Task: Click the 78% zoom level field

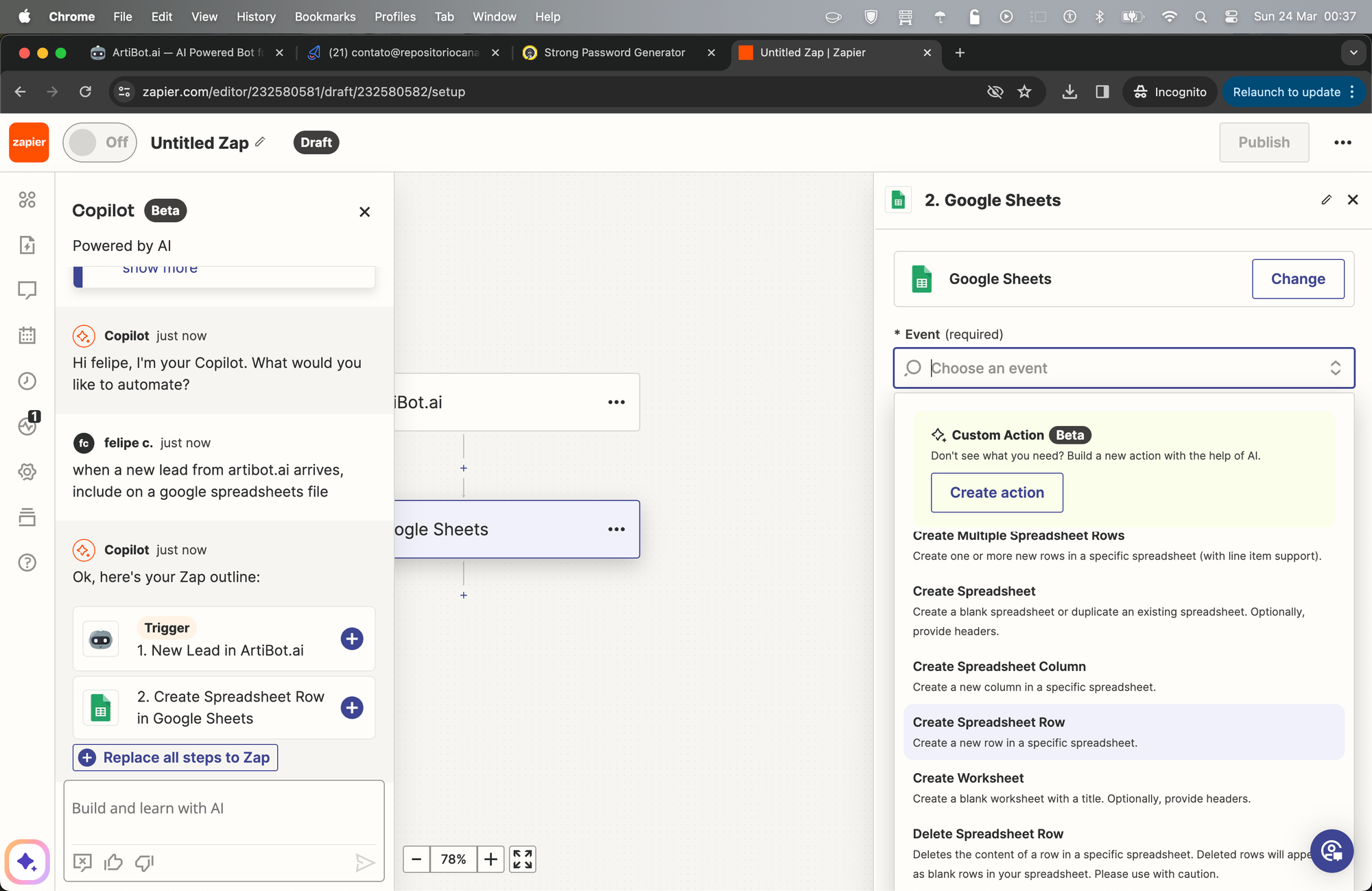Action: pos(453,859)
